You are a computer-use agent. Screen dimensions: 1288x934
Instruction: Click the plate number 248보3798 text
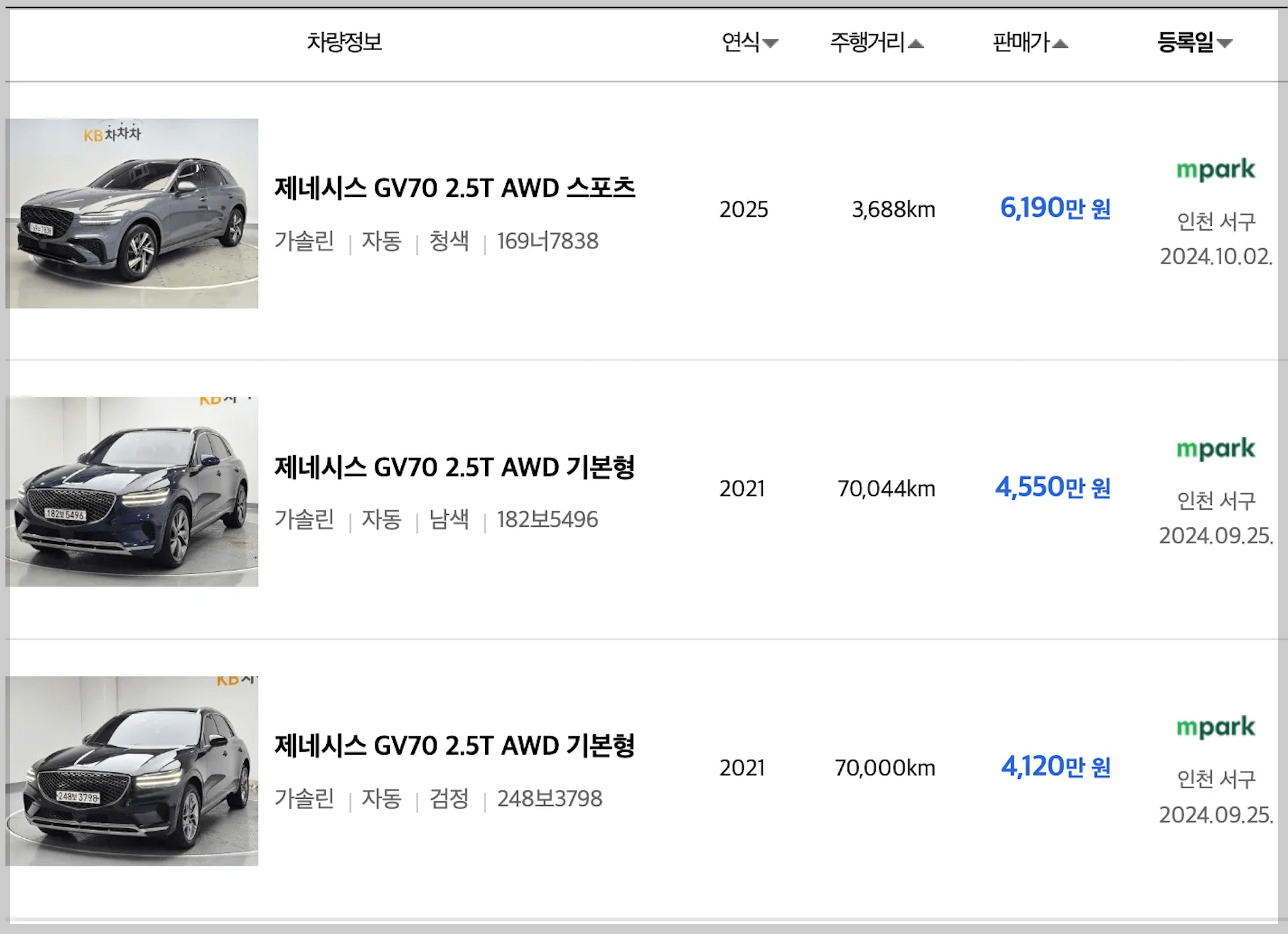click(549, 799)
